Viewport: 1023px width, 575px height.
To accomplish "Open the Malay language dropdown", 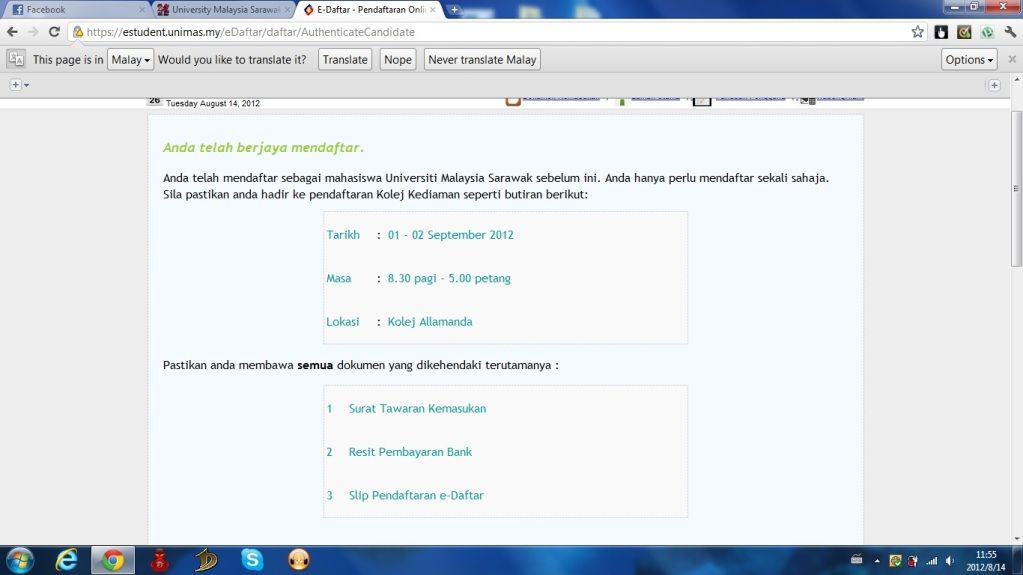I will (130, 60).
